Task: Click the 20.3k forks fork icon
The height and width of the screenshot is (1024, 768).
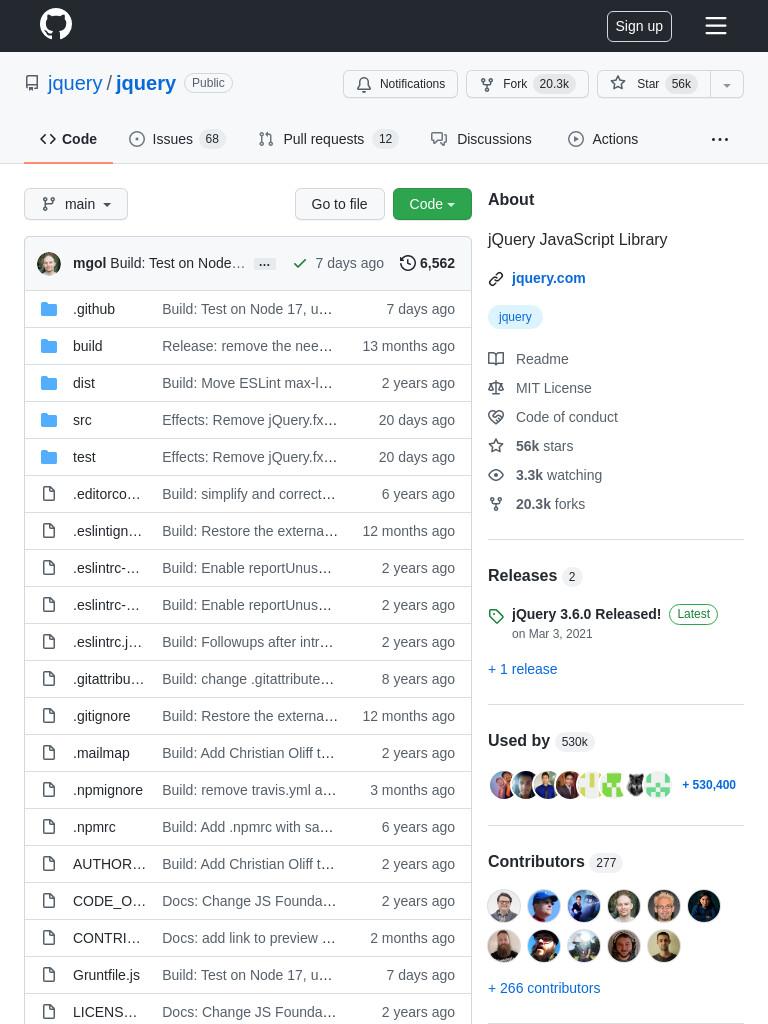Action: tap(496, 504)
